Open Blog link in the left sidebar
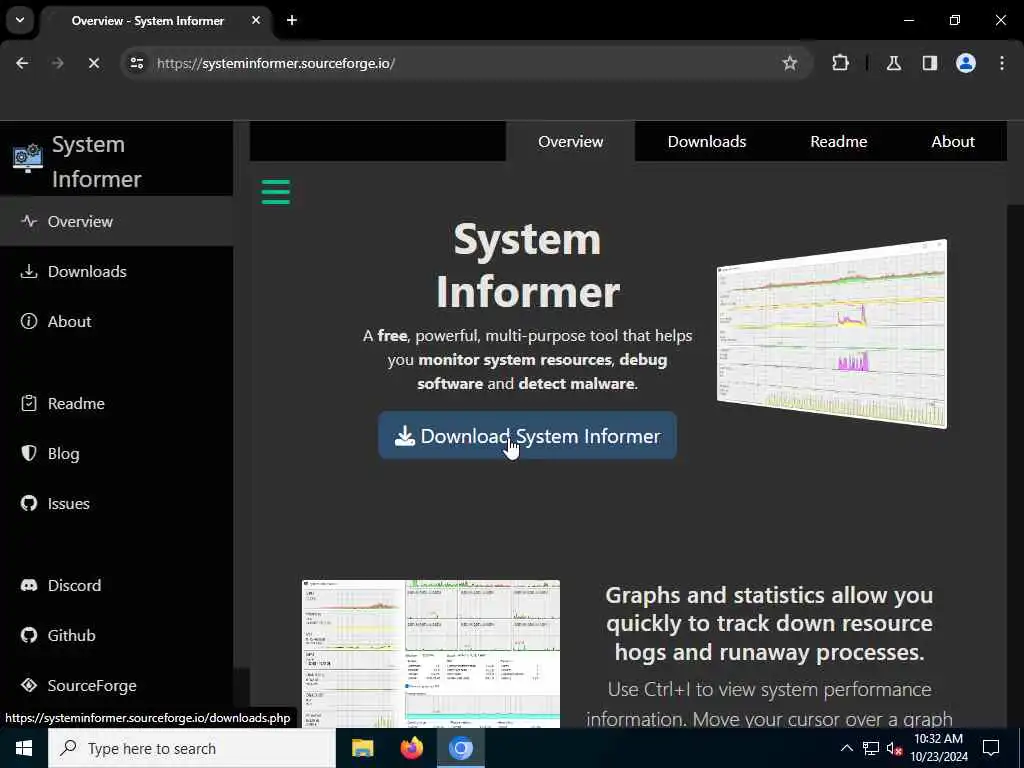The image size is (1024, 768). pyautogui.click(x=116, y=453)
